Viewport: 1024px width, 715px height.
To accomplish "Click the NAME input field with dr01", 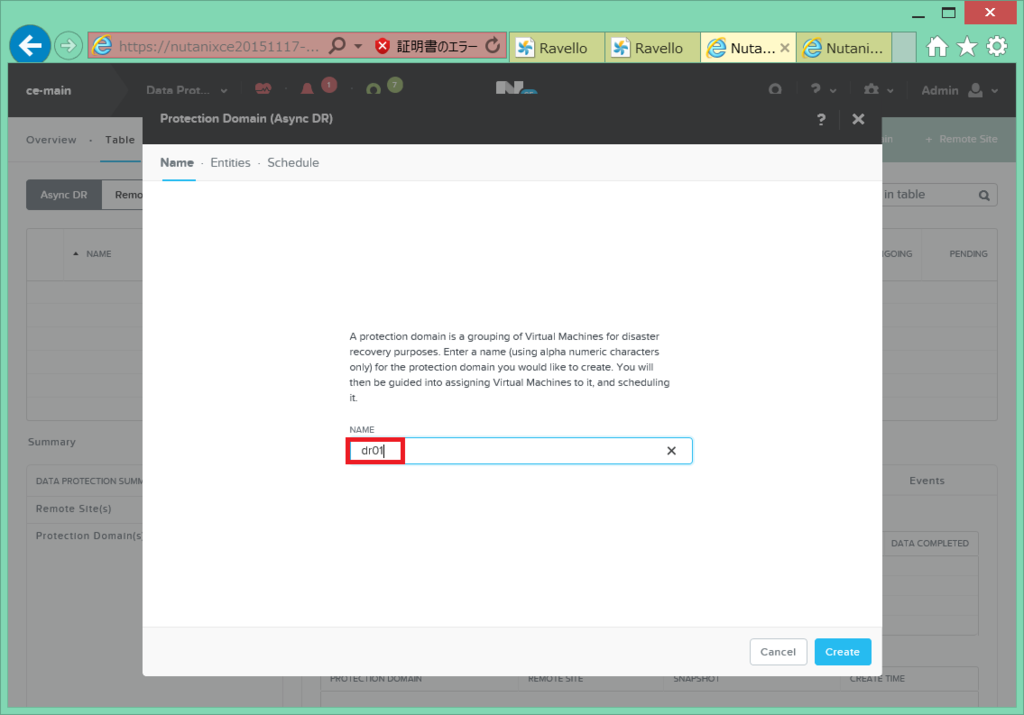I will (519, 451).
